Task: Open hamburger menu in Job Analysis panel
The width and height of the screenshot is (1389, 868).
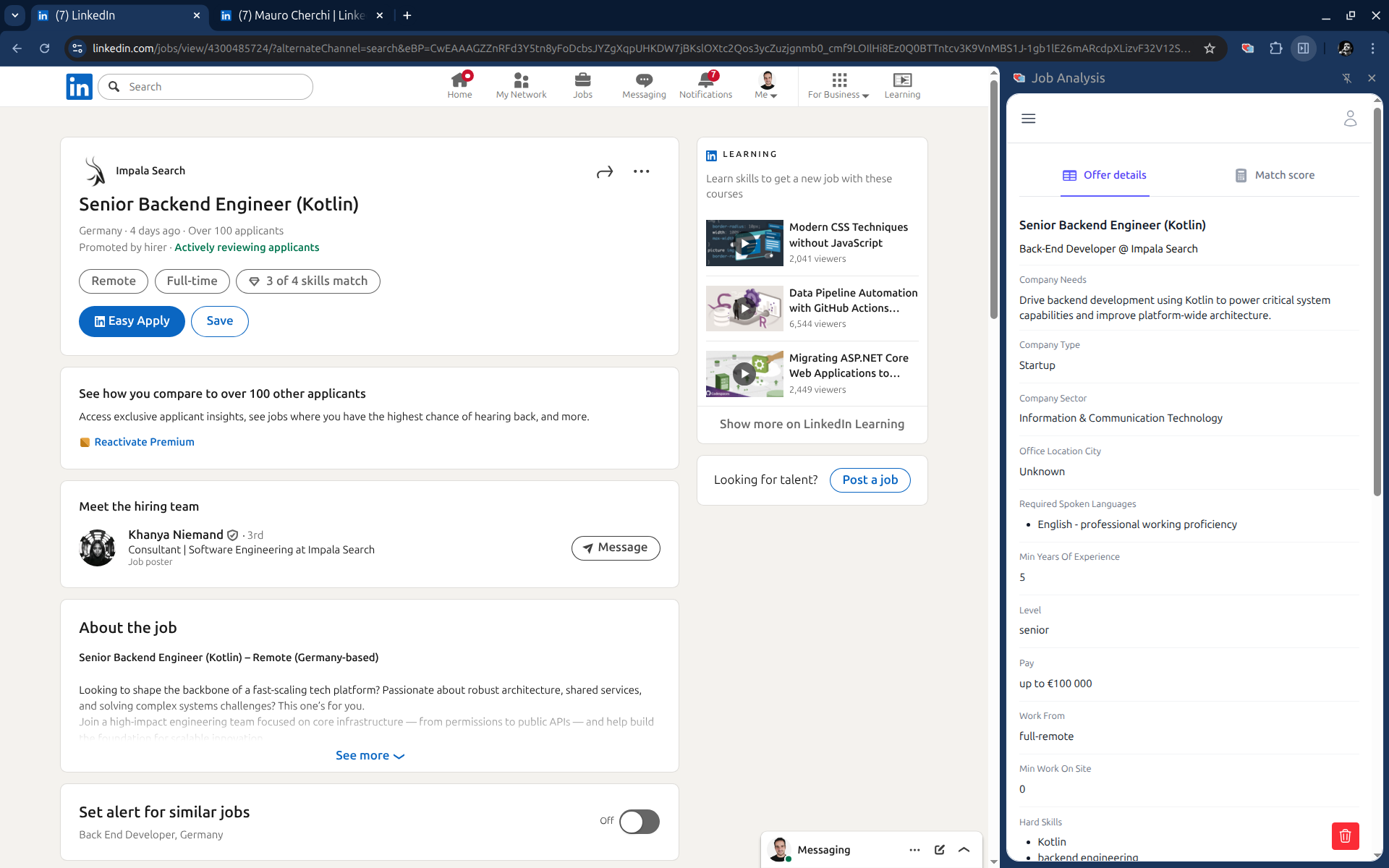Action: (x=1028, y=119)
